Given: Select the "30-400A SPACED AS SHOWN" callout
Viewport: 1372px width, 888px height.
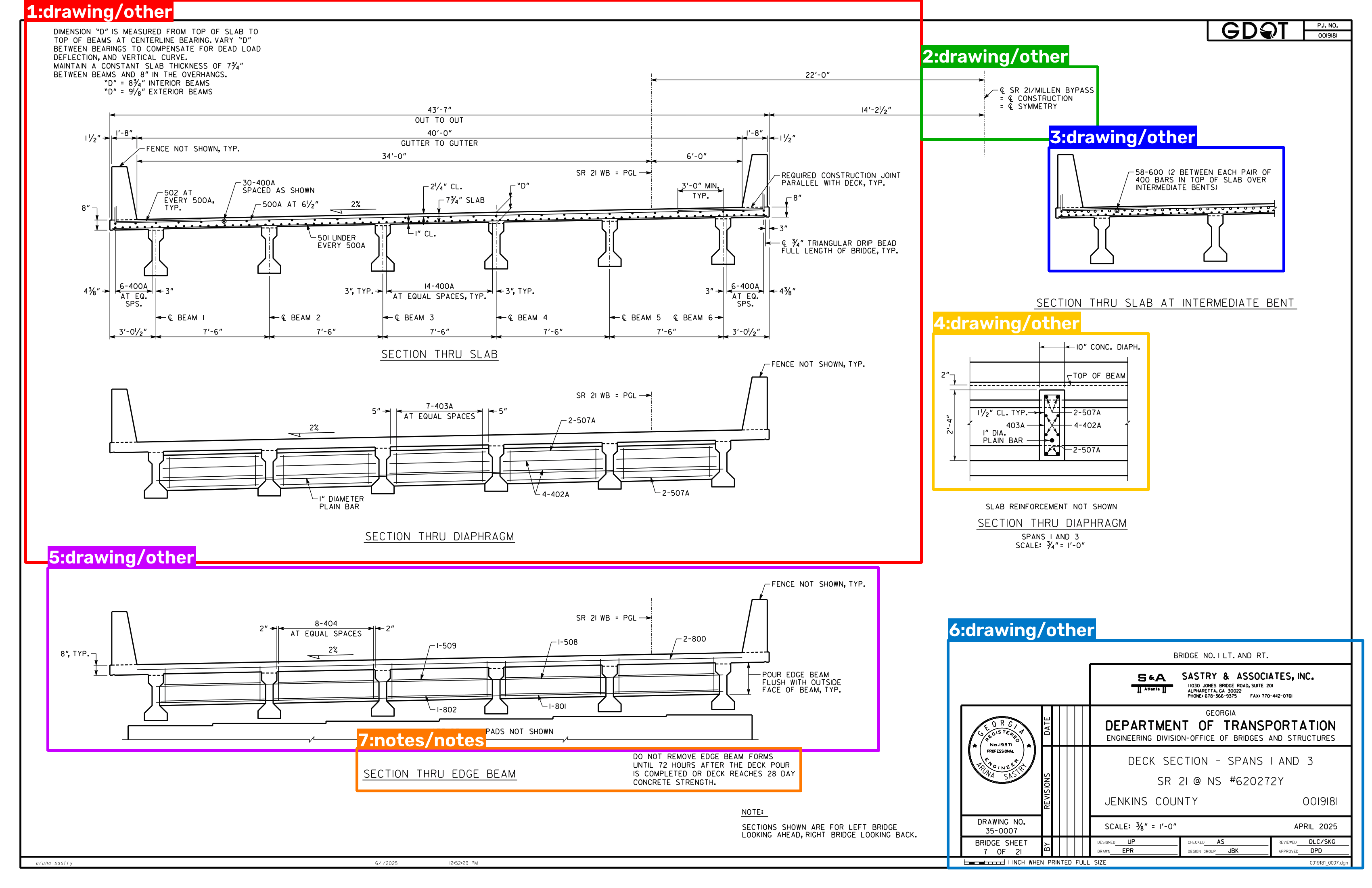Looking at the screenshot, I should (278, 186).
